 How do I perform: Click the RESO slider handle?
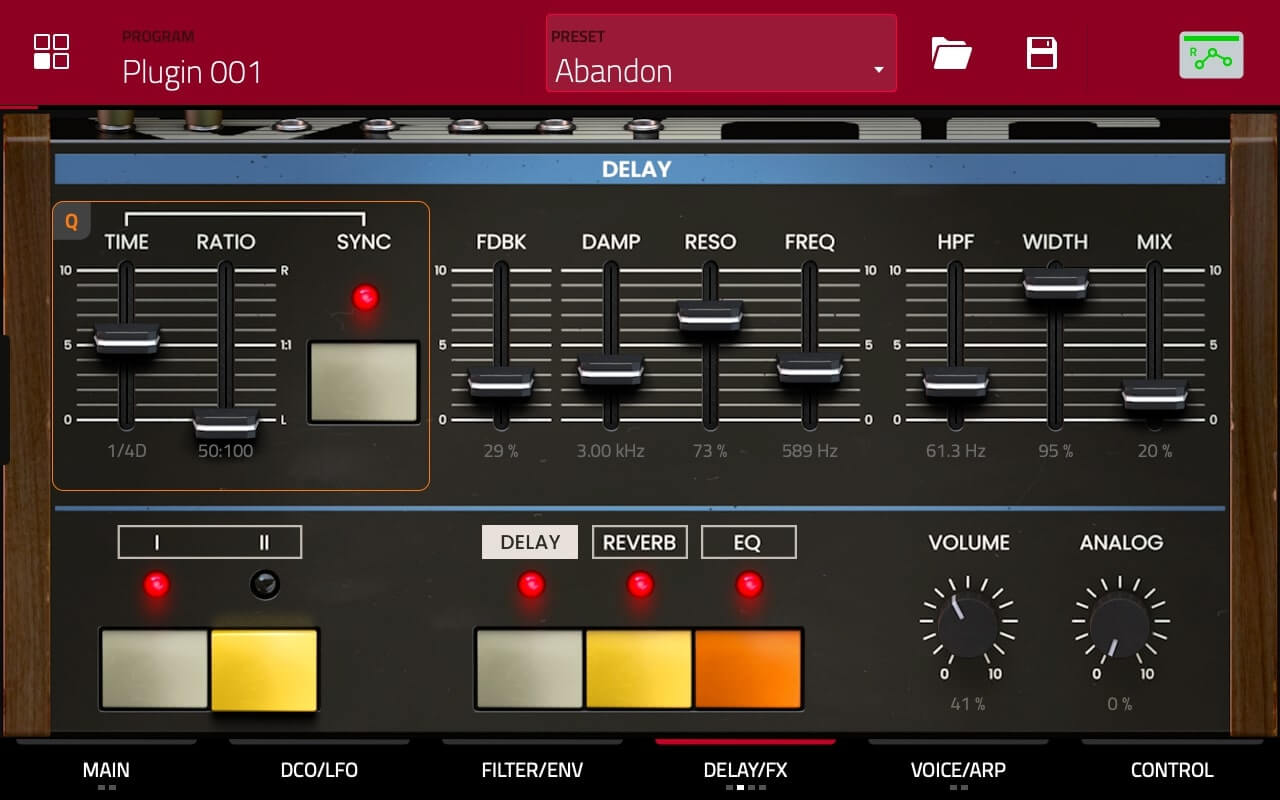(x=710, y=315)
